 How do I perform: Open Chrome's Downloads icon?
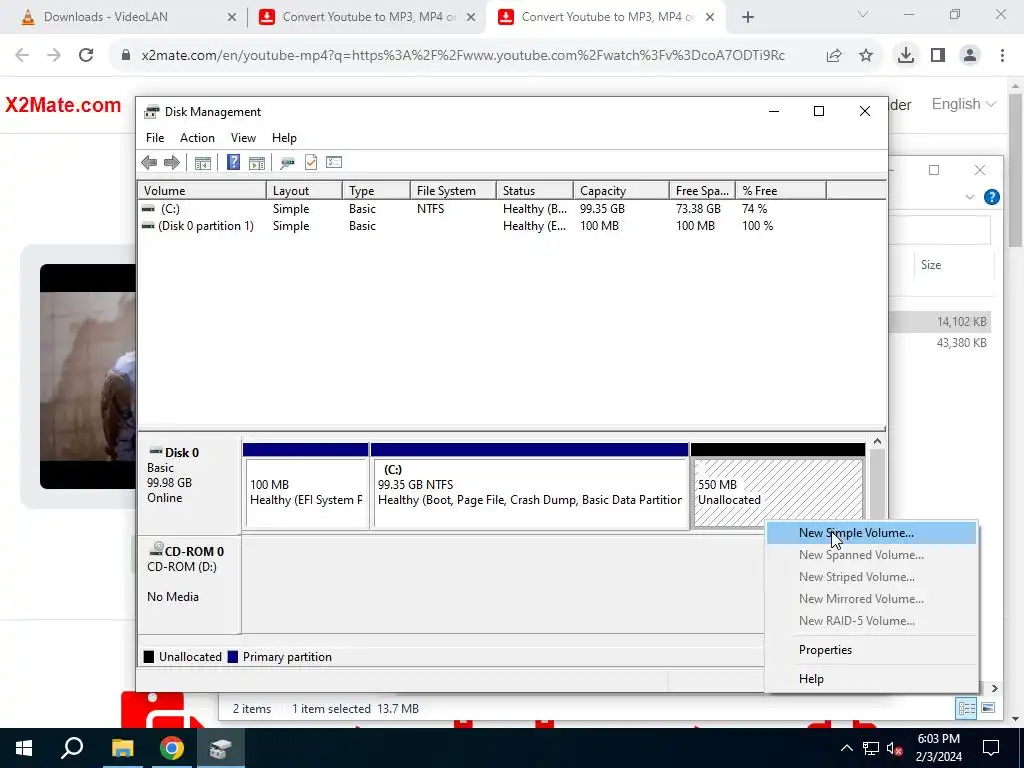[x=905, y=56]
